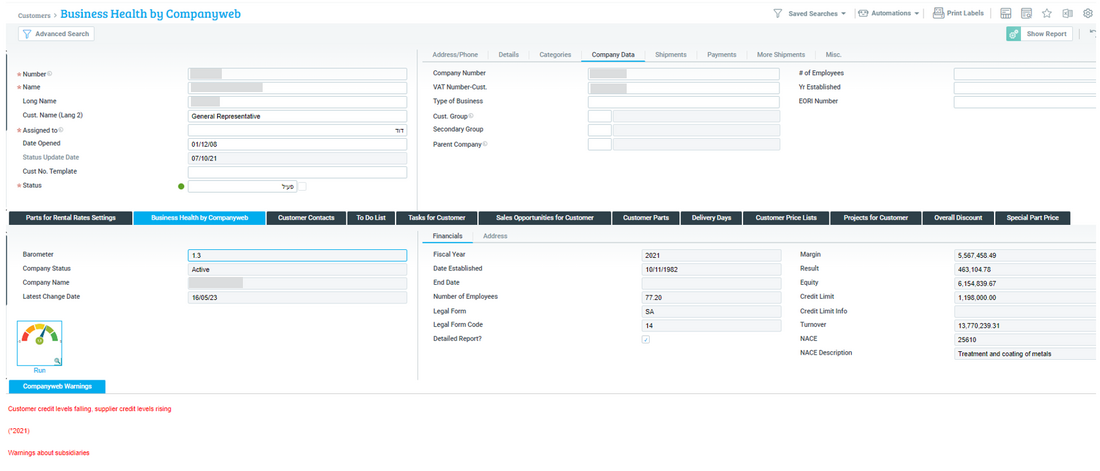The height and width of the screenshot is (471, 1100).
Task: Click the Saved Searches funnel icon
Action: coord(777,14)
